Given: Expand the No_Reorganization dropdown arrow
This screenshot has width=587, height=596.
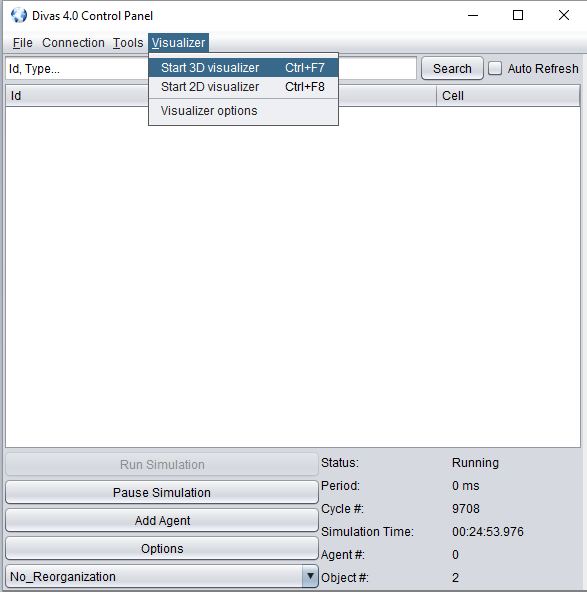Looking at the screenshot, I should tap(310, 576).
